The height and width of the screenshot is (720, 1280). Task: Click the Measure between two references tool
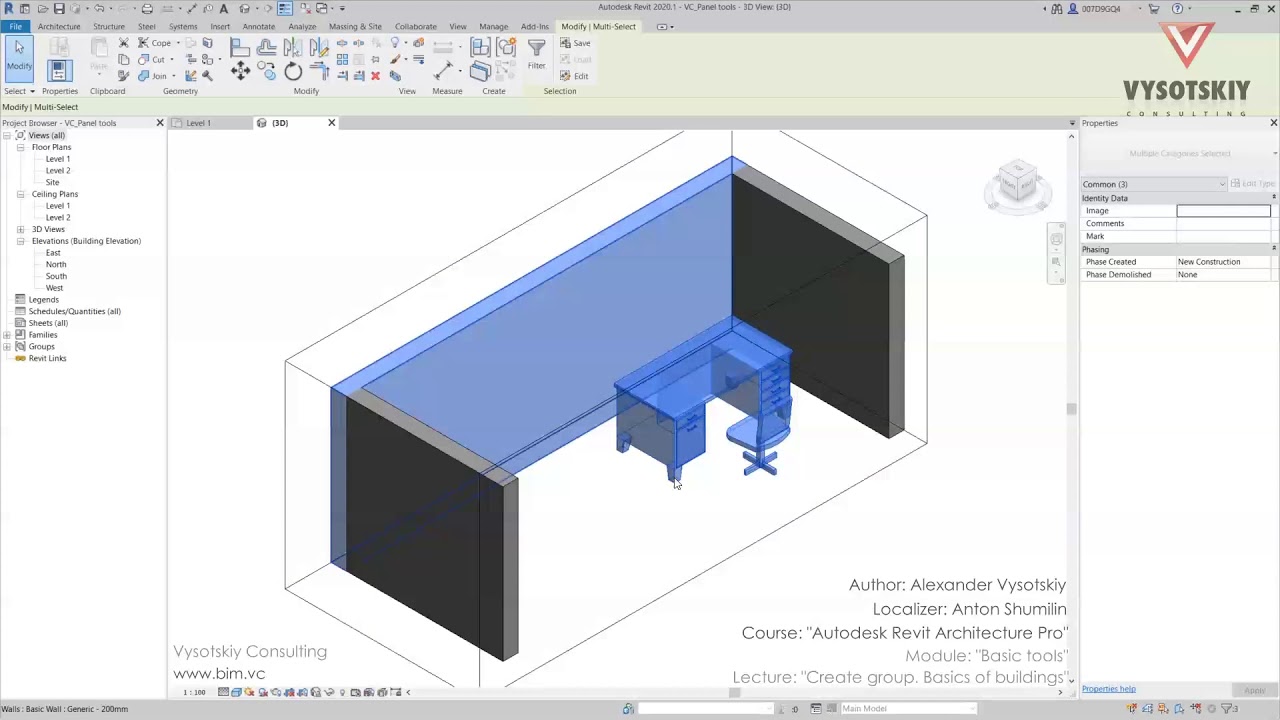[x=444, y=70]
